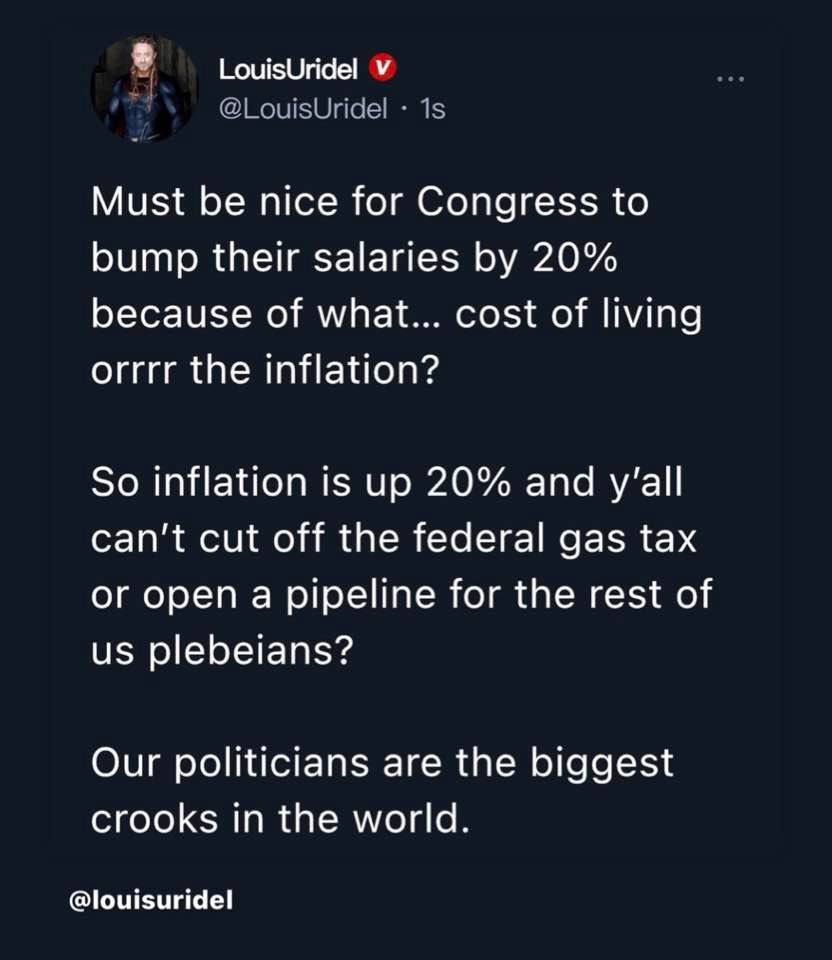This screenshot has width=832, height=960.
Task: Select the word "biggest" in the tweet
Action: 599,762
